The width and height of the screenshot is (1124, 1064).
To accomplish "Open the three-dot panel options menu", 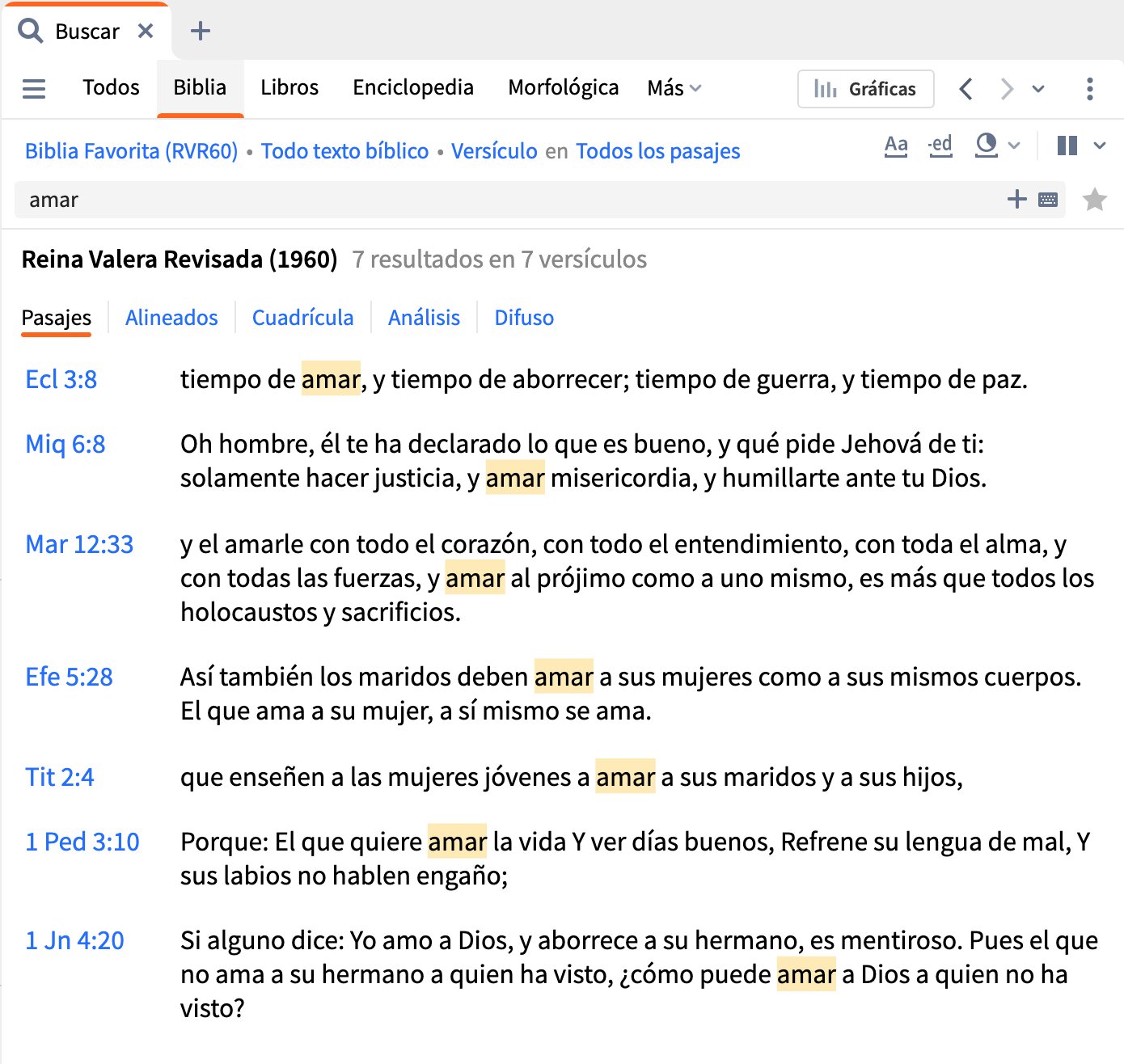I will [x=1090, y=89].
